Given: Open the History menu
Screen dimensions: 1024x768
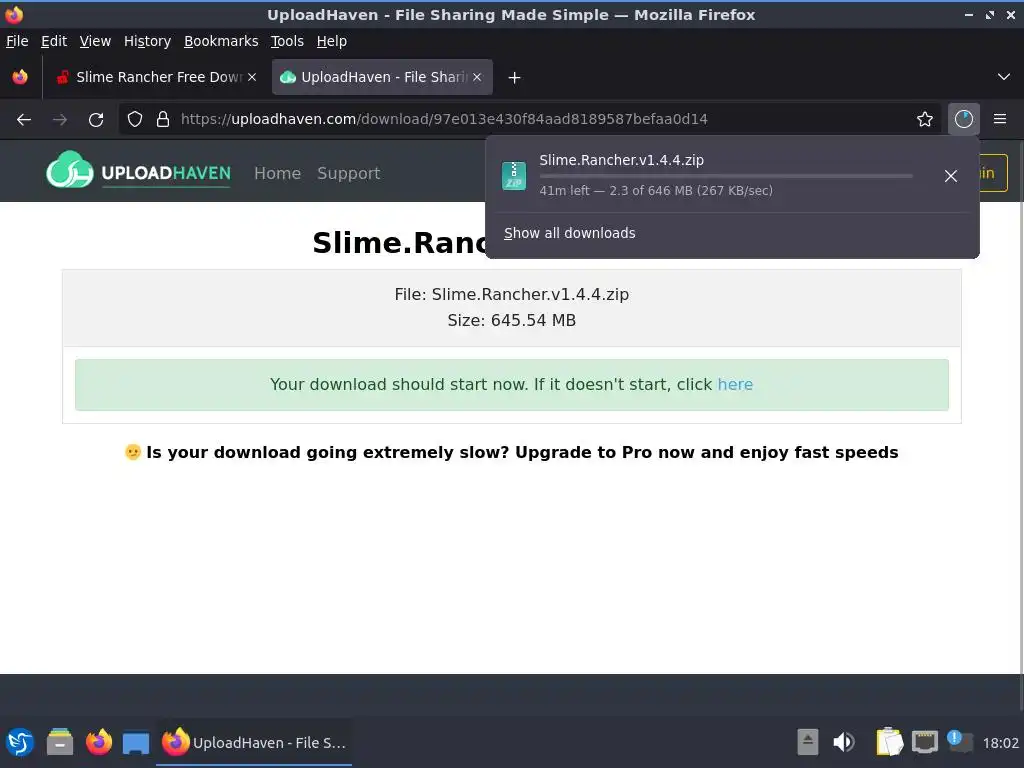Looking at the screenshot, I should pyautogui.click(x=148, y=41).
